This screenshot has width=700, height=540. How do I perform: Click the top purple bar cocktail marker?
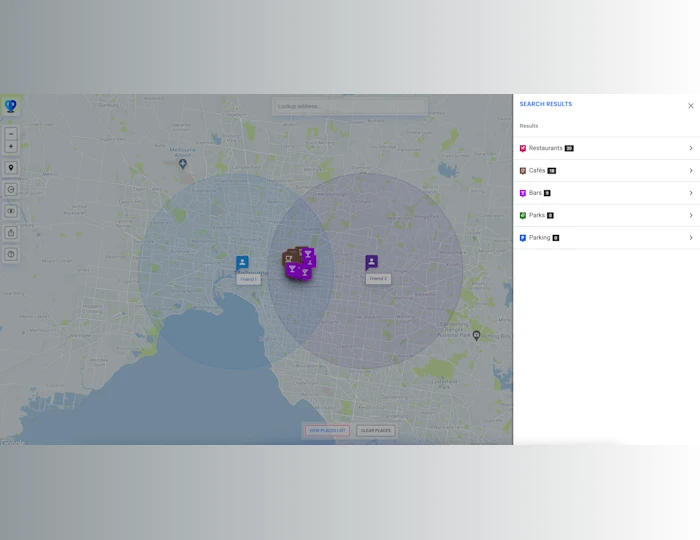pyautogui.click(x=308, y=254)
